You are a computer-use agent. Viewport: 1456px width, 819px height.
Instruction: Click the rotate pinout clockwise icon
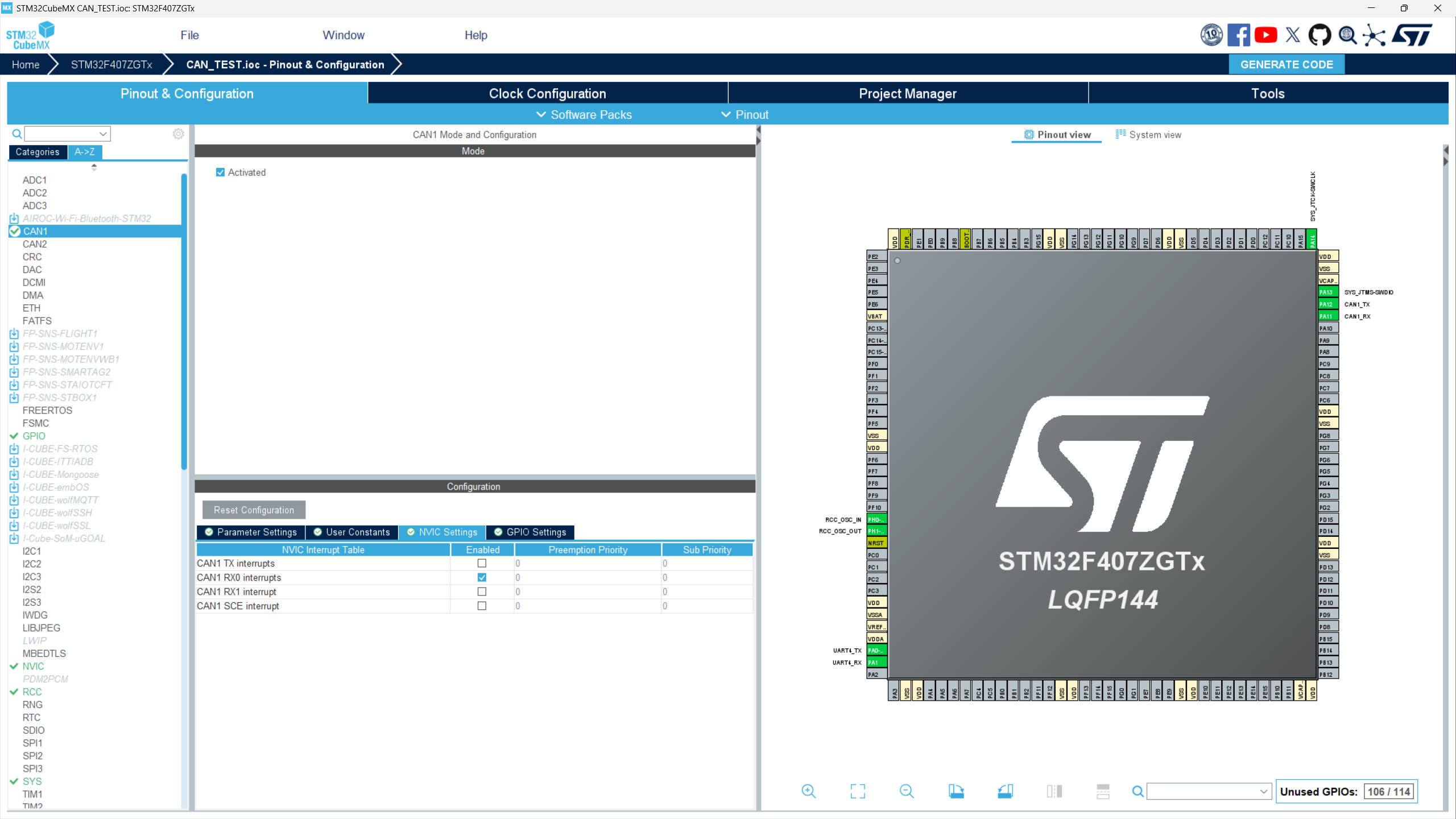pyautogui.click(x=956, y=791)
